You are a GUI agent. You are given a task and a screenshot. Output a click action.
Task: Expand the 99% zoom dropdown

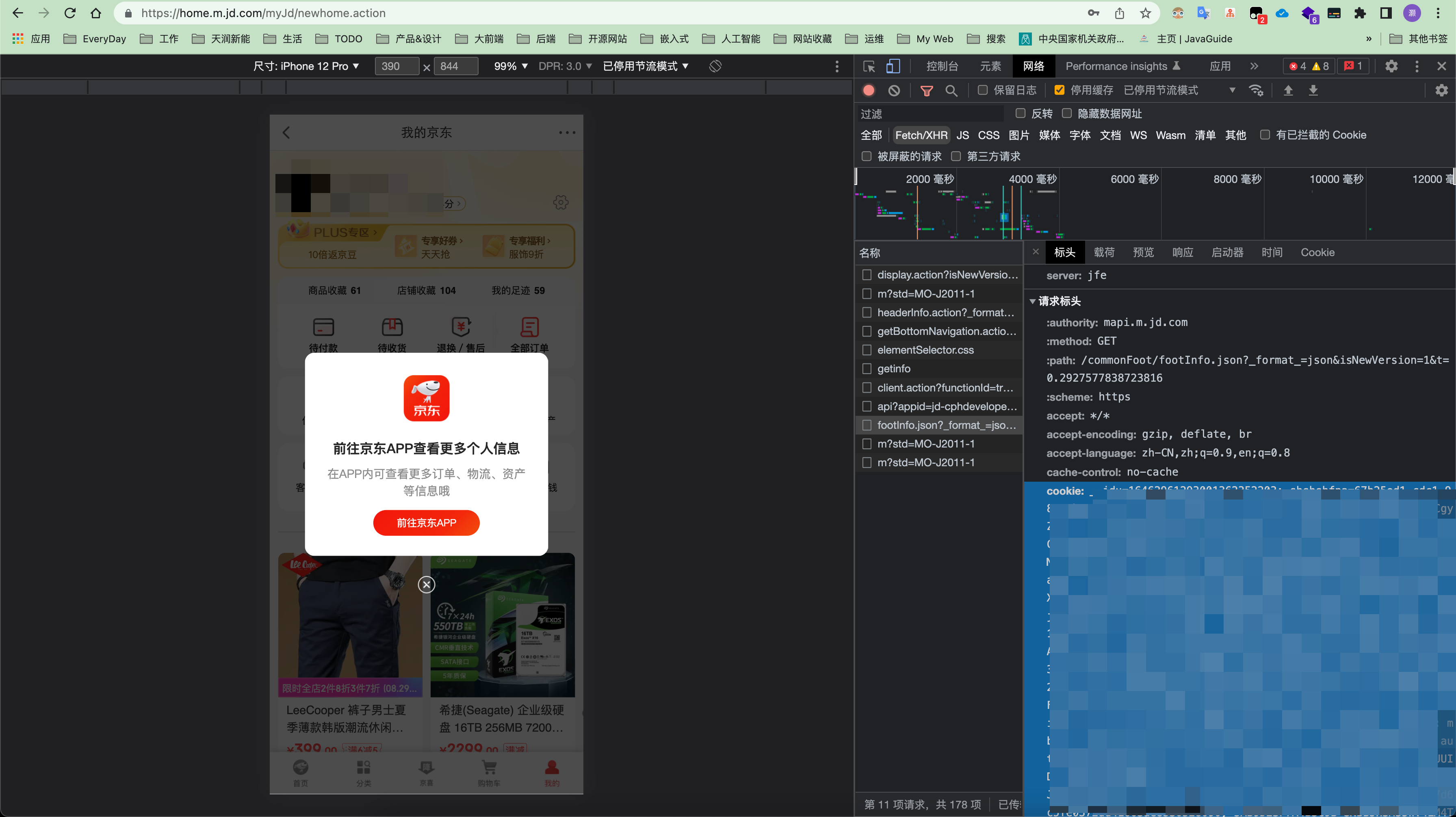tap(510, 66)
